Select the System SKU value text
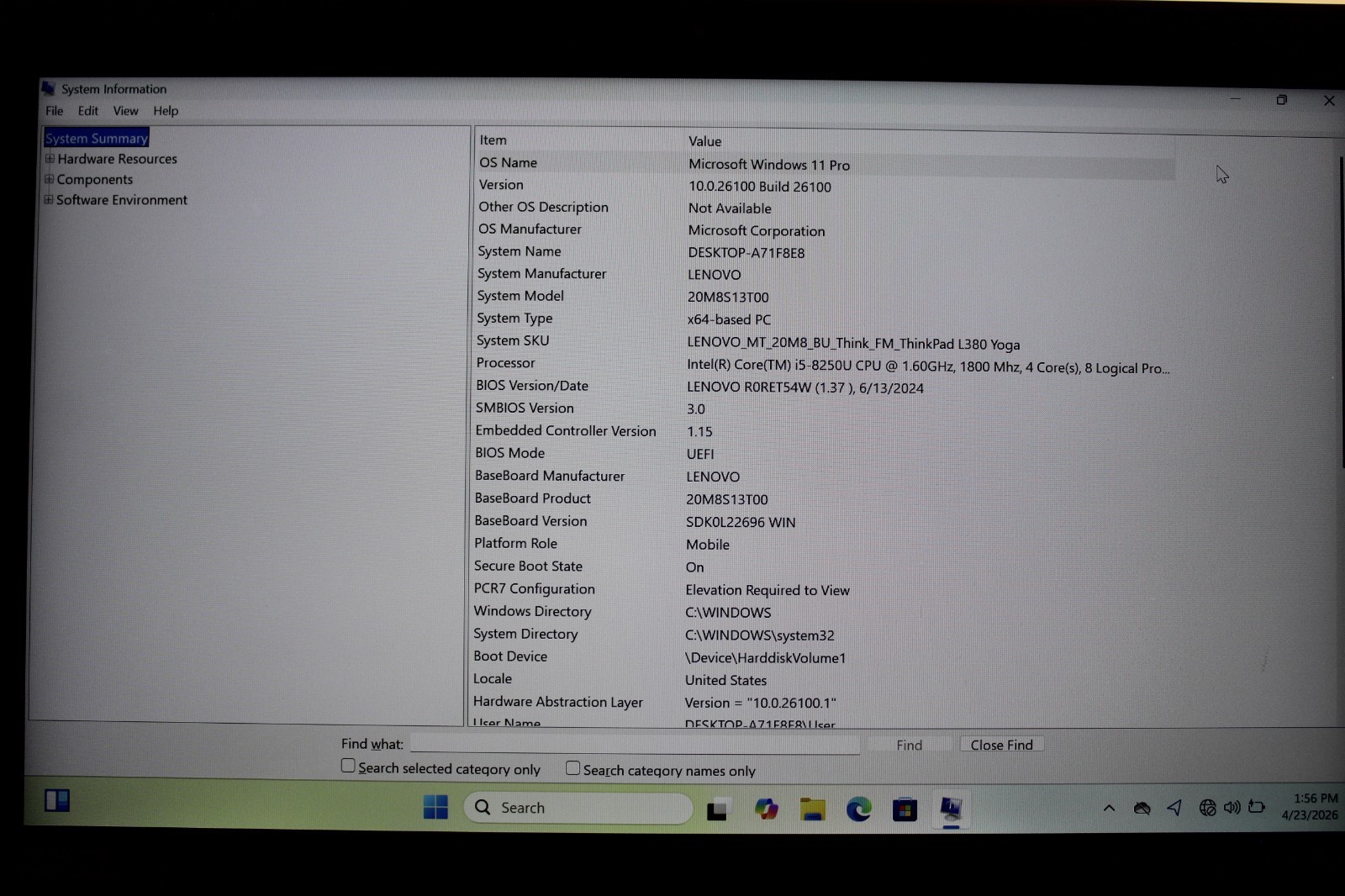This screenshot has width=1345, height=896. (x=853, y=344)
